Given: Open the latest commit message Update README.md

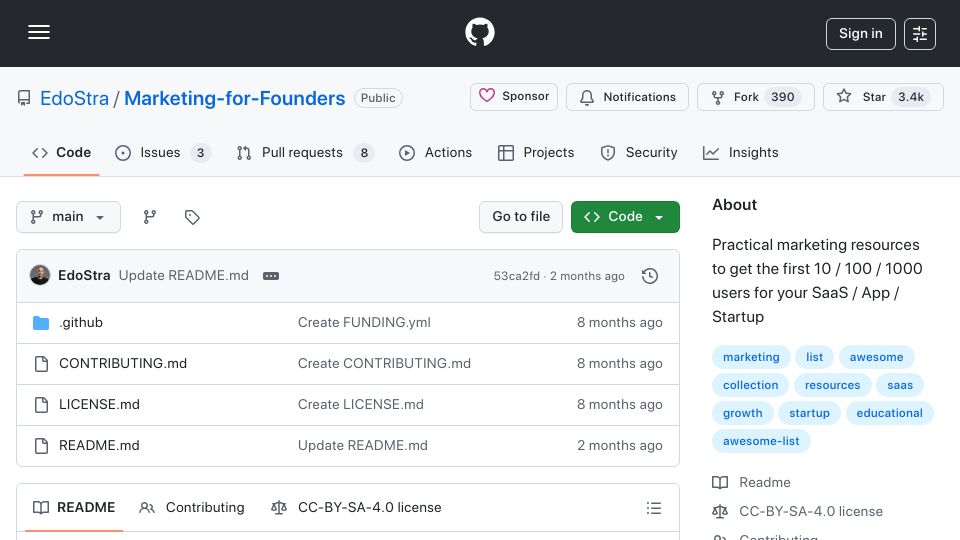Looking at the screenshot, I should [184, 276].
